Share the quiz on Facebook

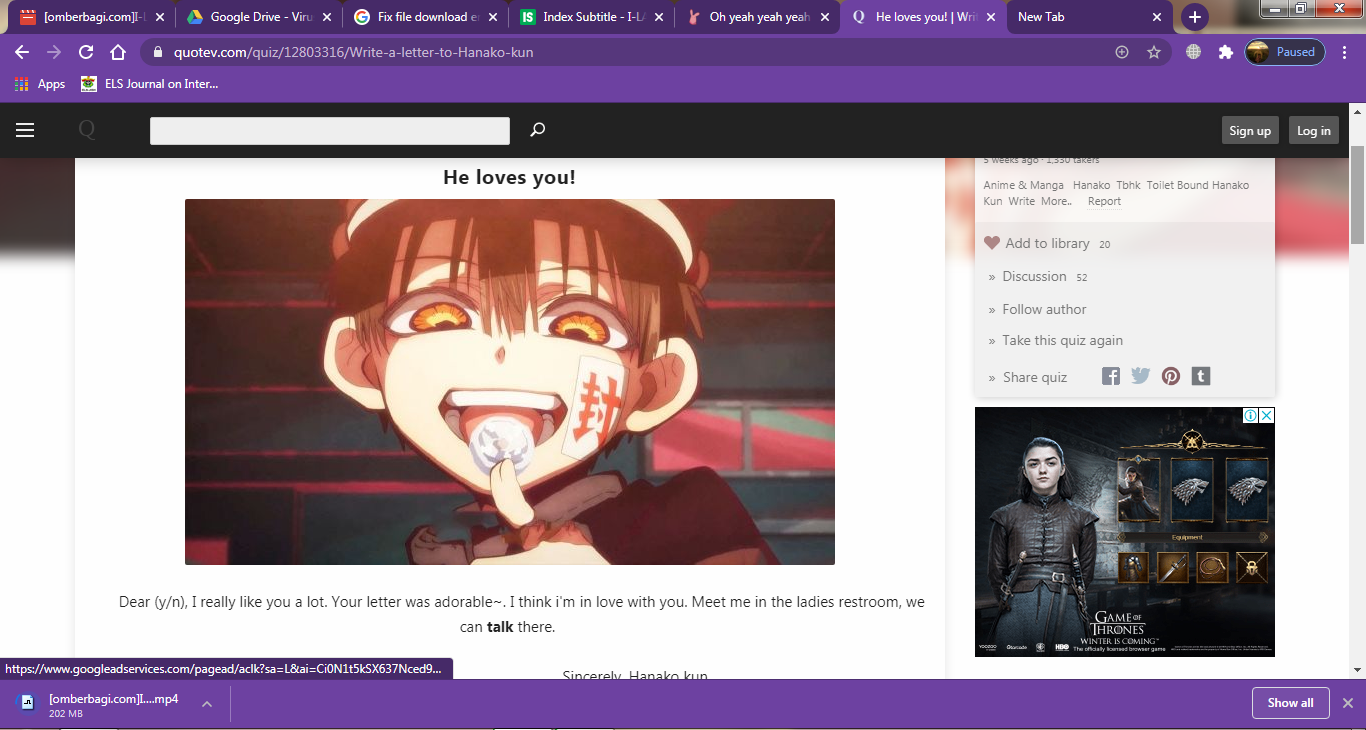(1110, 376)
